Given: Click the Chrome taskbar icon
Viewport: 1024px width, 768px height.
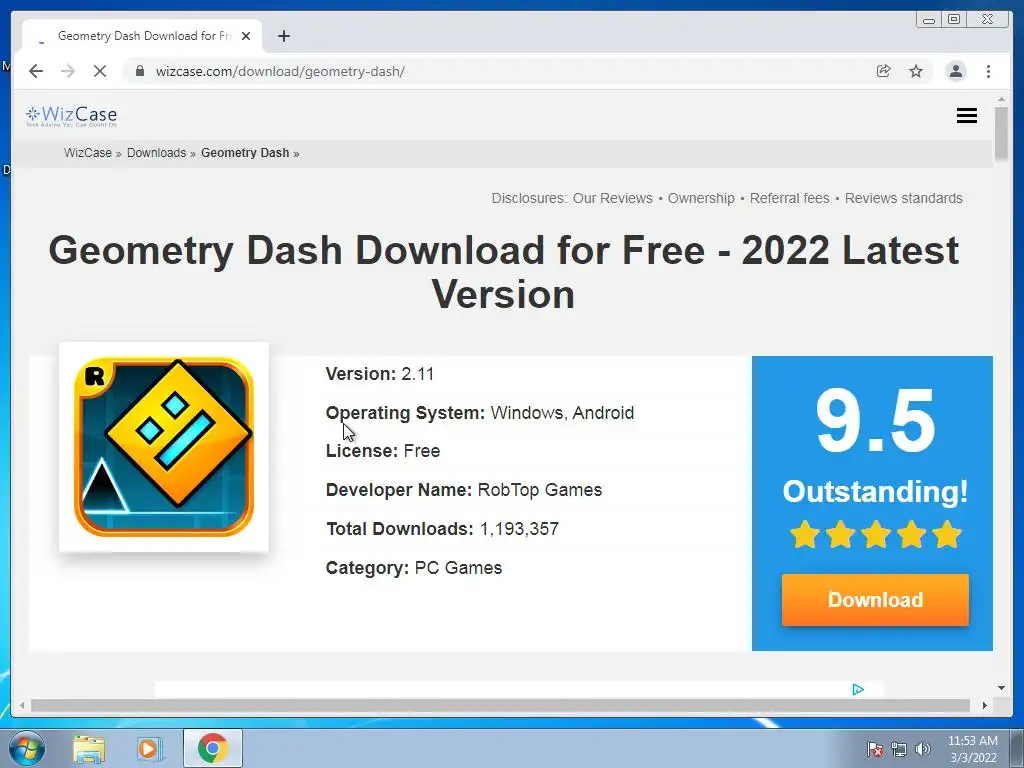Looking at the screenshot, I should pyautogui.click(x=213, y=748).
